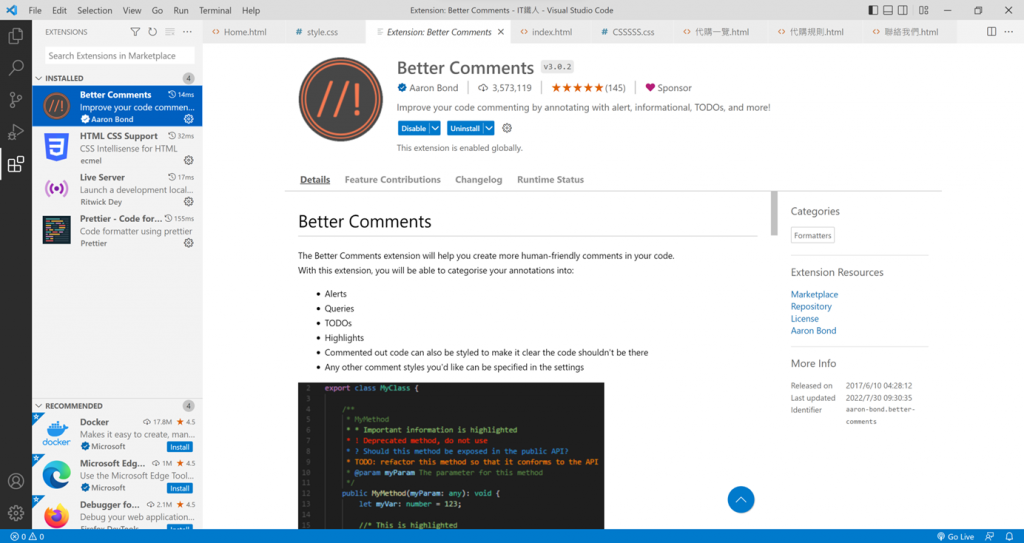Open the License resource link
Image resolution: width=1024 pixels, height=543 pixels.
click(805, 319)
